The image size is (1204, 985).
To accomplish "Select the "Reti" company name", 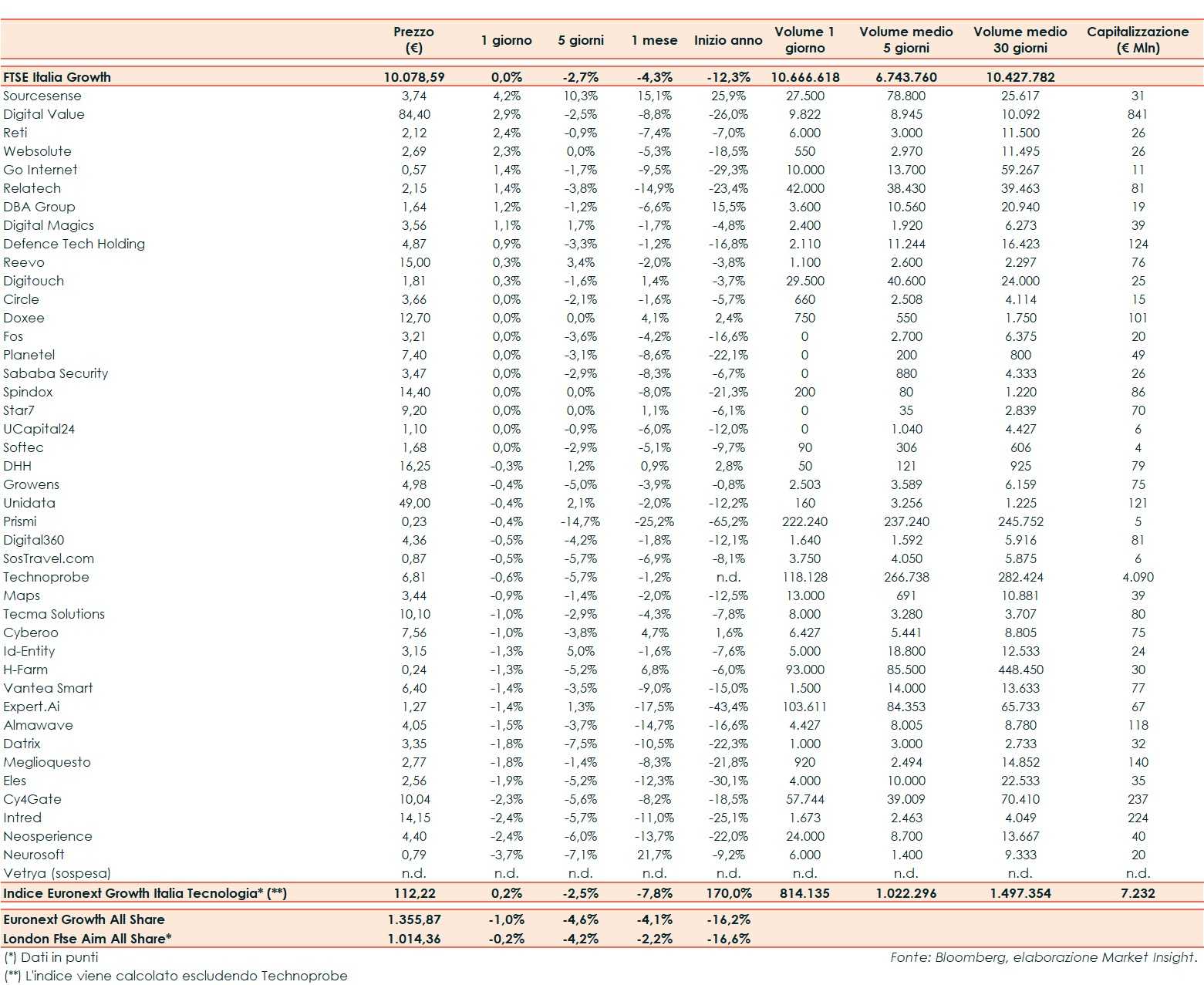I will pos(15,133).
